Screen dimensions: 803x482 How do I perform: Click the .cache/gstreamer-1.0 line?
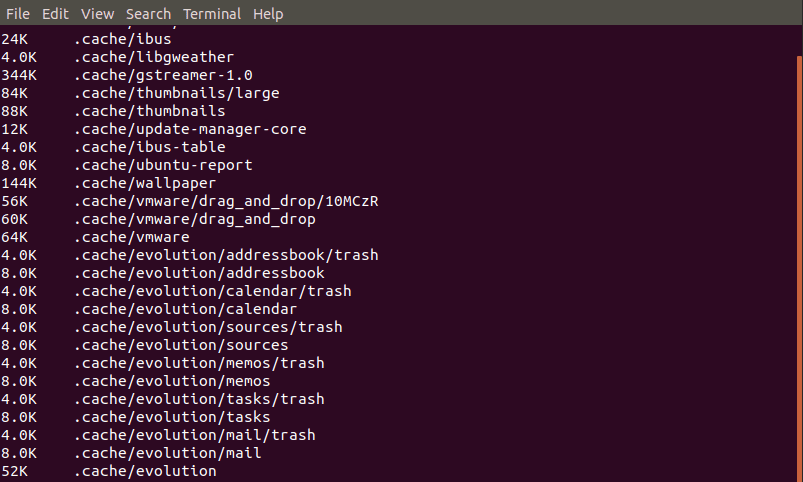tap(126, 75)
